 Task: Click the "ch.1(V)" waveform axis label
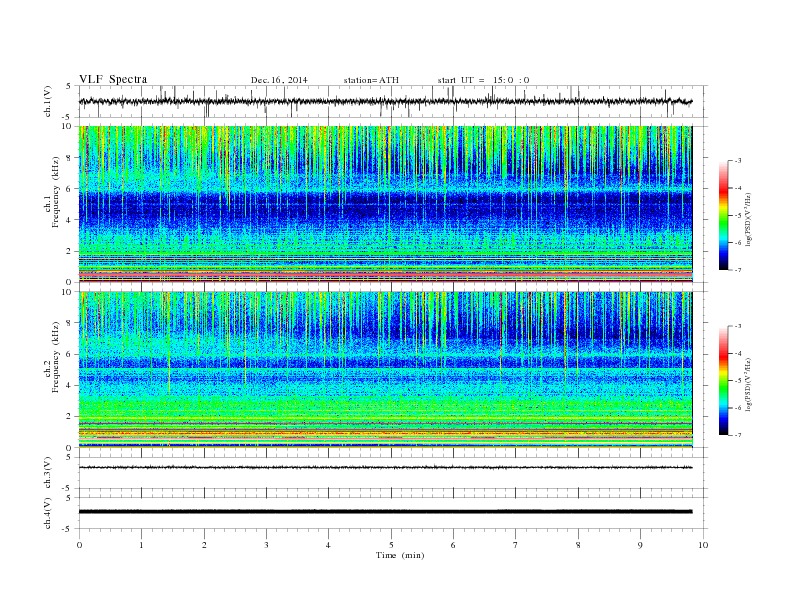48,101
